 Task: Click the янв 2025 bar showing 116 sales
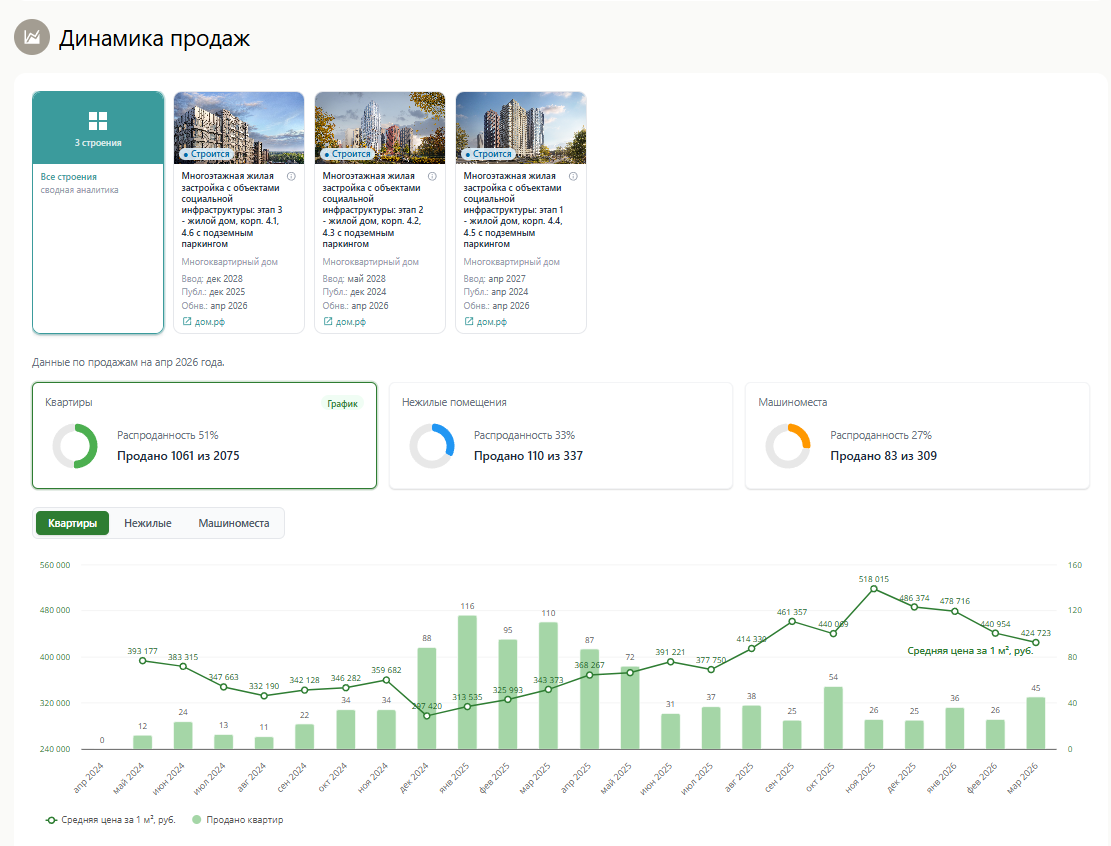(467, 682)
